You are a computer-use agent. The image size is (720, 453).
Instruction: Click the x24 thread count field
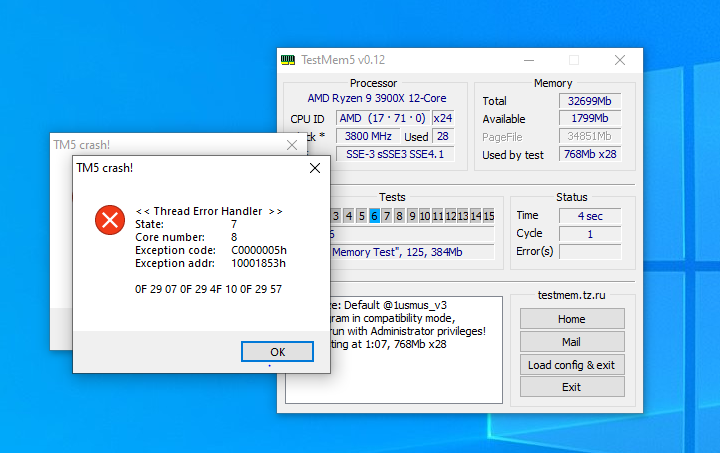point(443,118)
